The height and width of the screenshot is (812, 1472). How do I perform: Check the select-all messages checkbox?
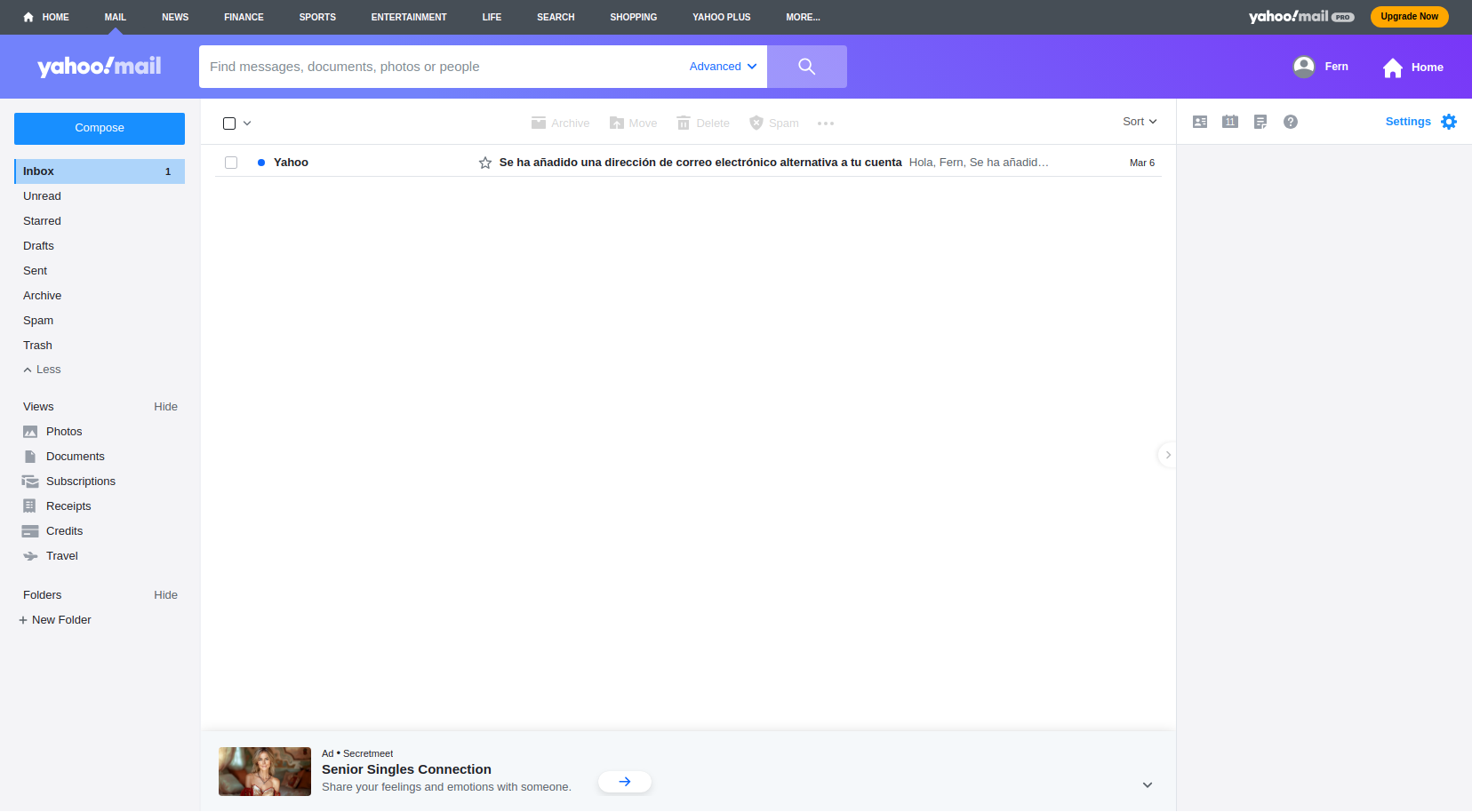click(x=229, y=123)
